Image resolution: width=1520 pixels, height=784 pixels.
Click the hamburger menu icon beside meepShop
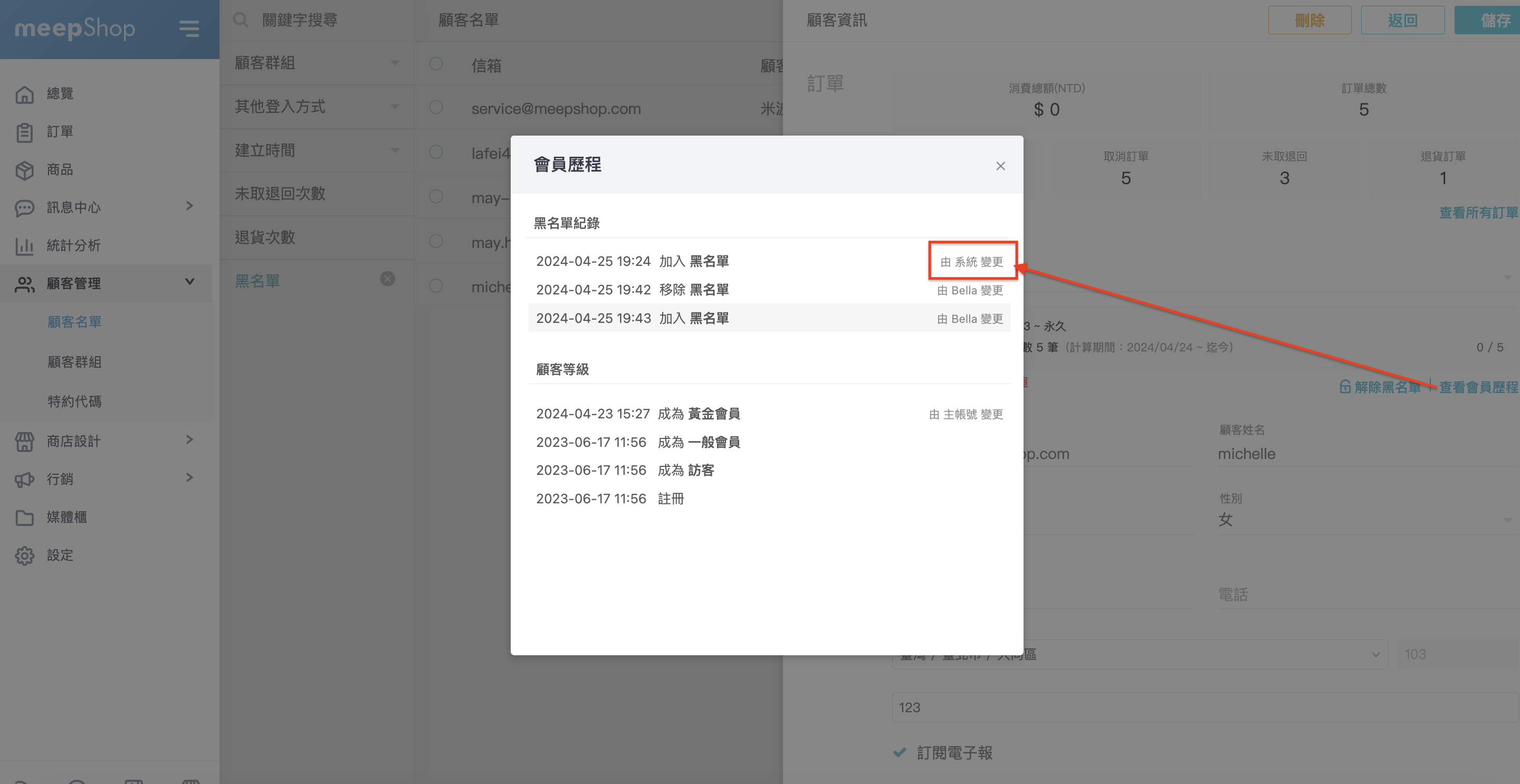189,28
